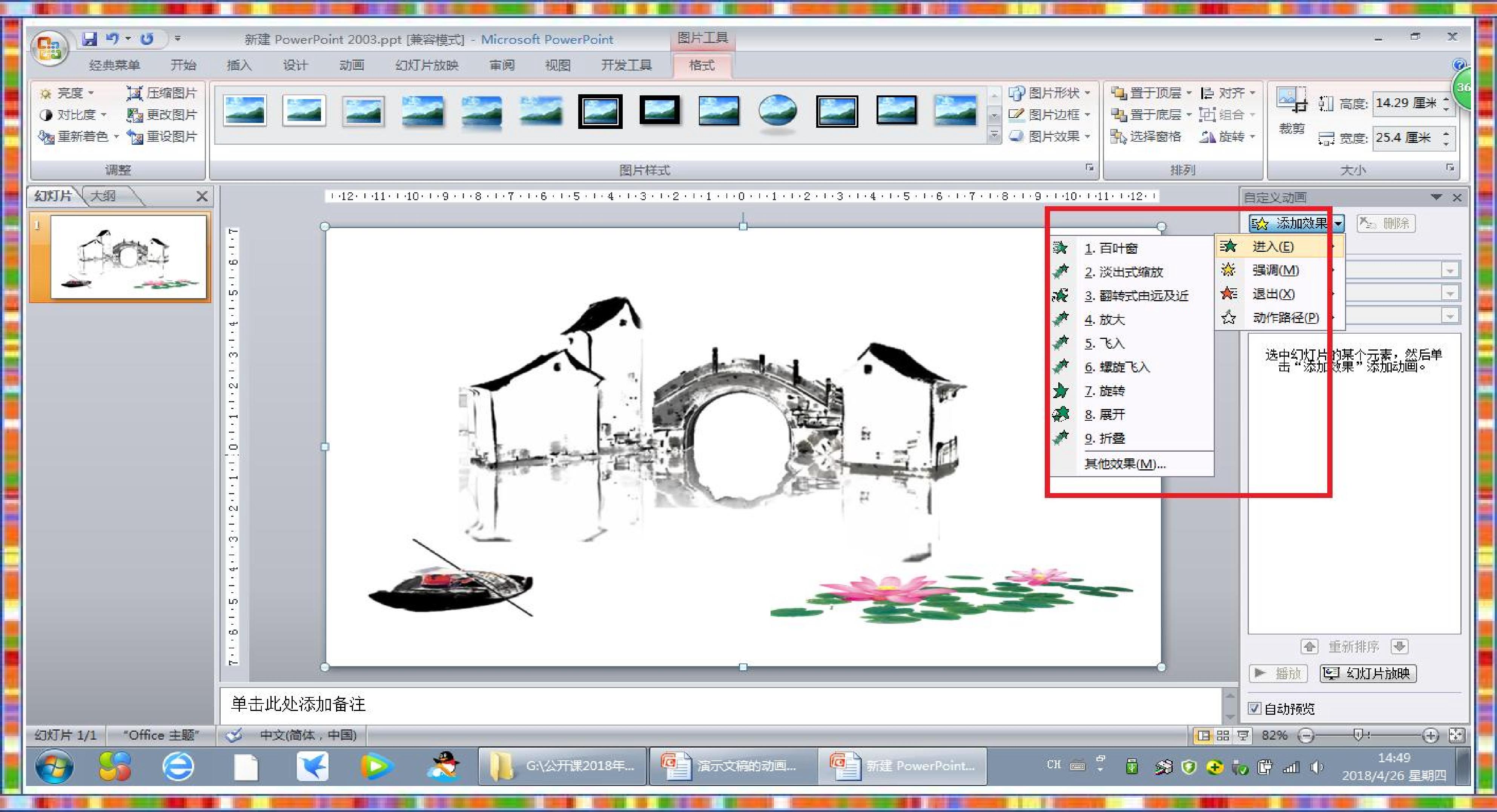This screenshot has height=812, width=1497.
Task: Click the Office button orb
Action: 50,47
